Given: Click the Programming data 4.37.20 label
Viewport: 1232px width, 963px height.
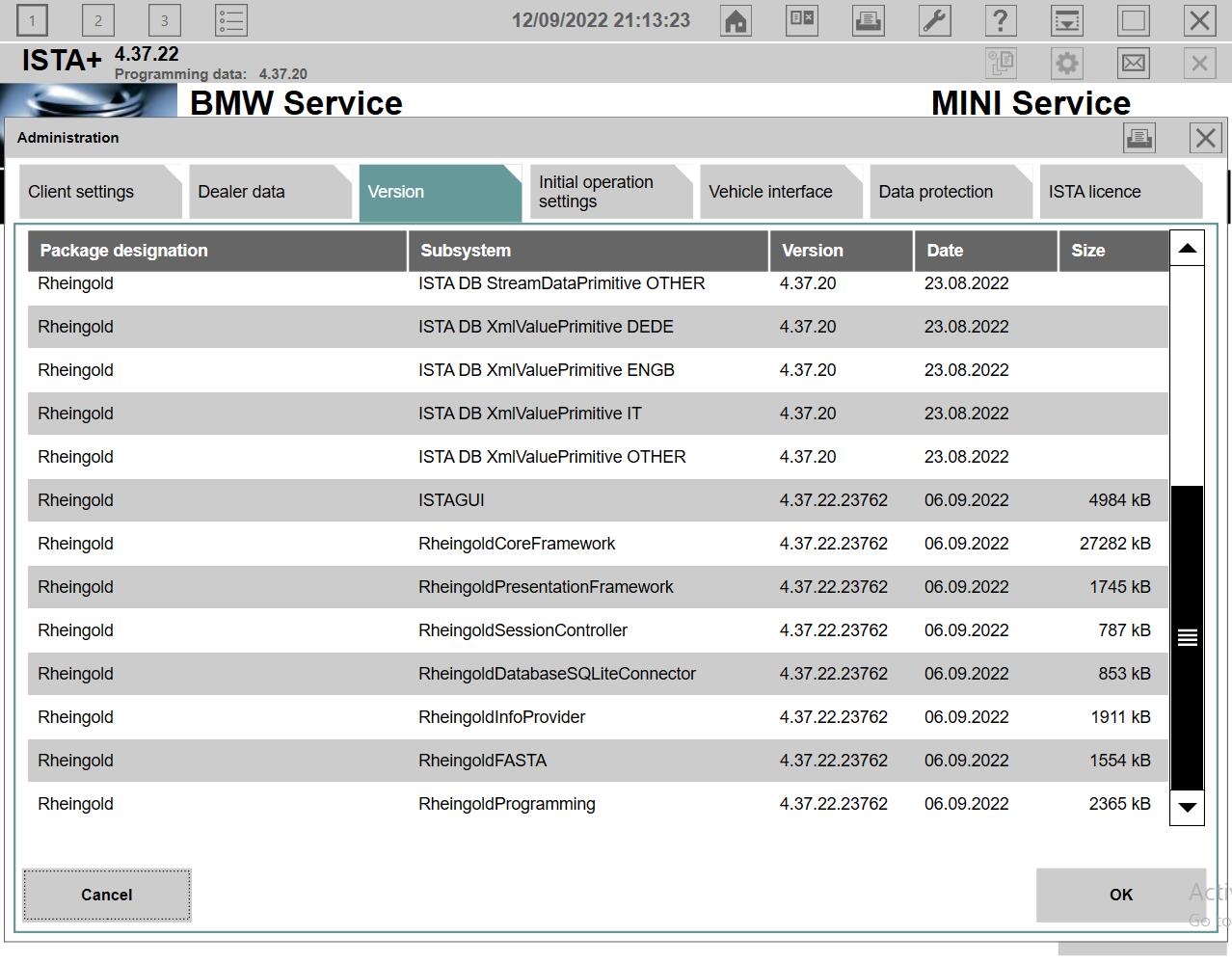Looking at the screenshot, I should tap(211, 74).
